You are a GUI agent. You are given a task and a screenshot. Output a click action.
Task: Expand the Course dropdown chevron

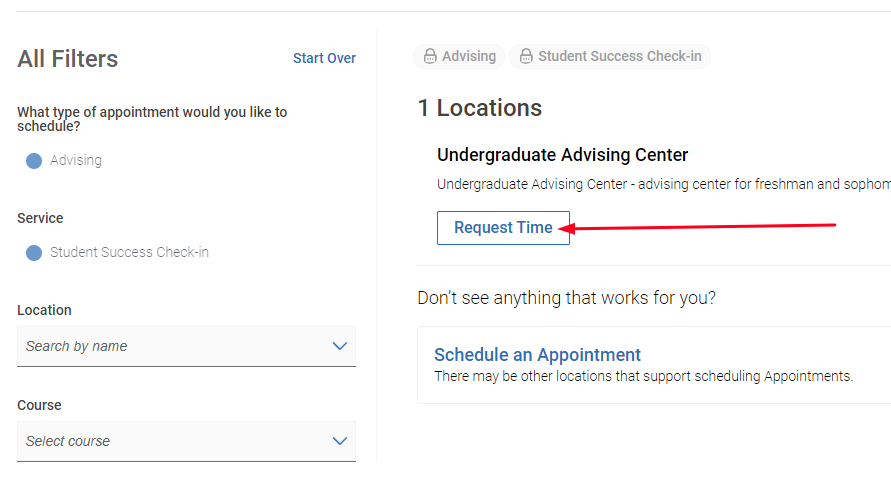[x=339, y=441]
